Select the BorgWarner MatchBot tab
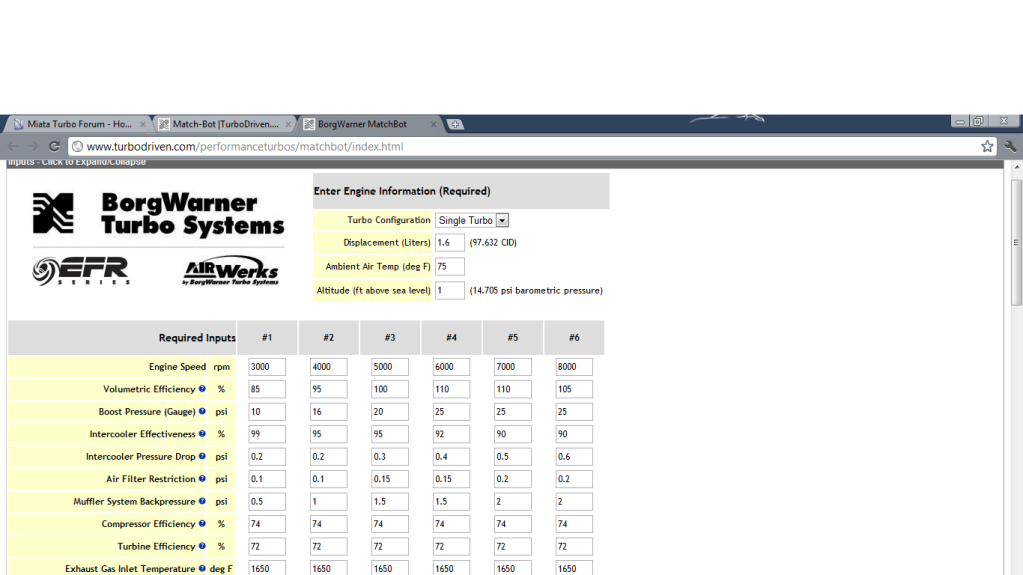The height and width of the screenshot is (575, 1023). coord(369,124)
